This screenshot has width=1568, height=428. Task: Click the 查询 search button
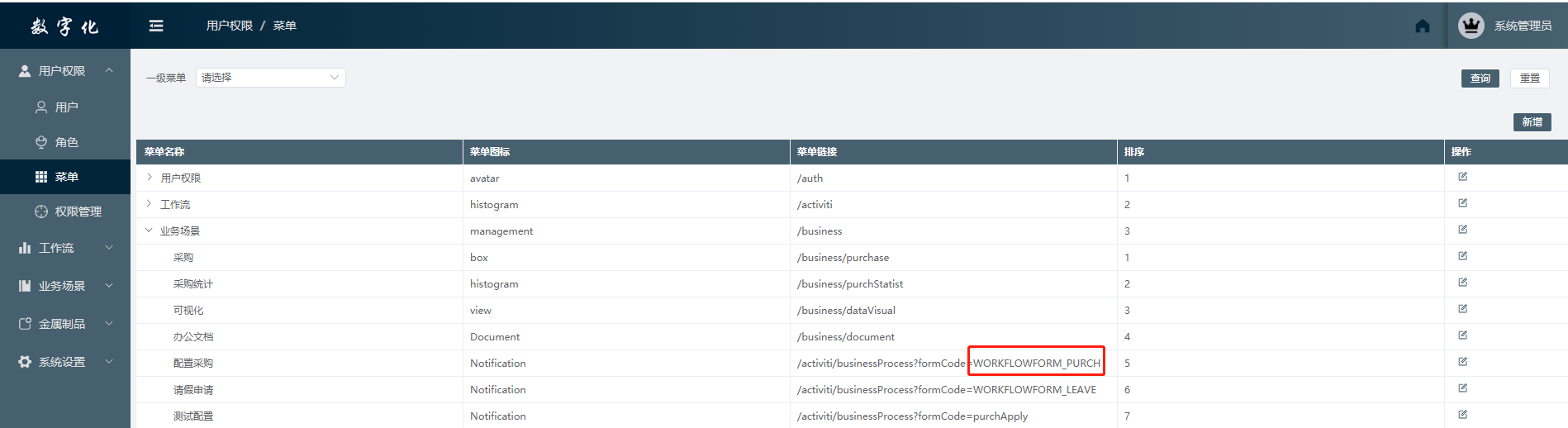click(x=1480, y=78)
